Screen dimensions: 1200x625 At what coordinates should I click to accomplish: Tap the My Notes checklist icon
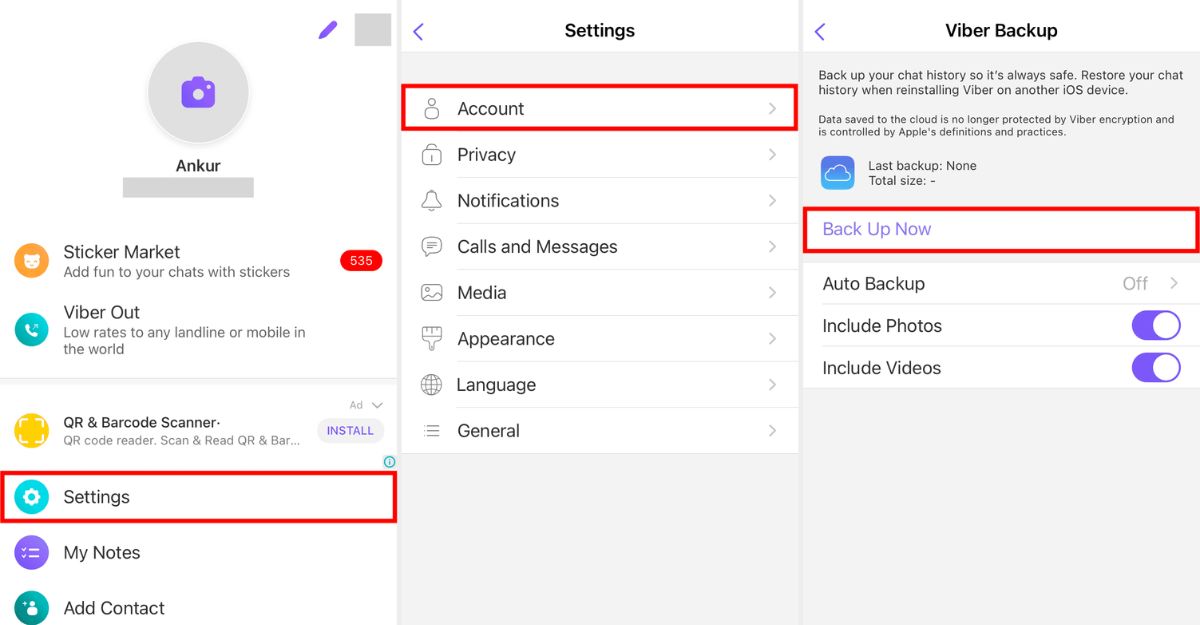click(x=31, y=552)
